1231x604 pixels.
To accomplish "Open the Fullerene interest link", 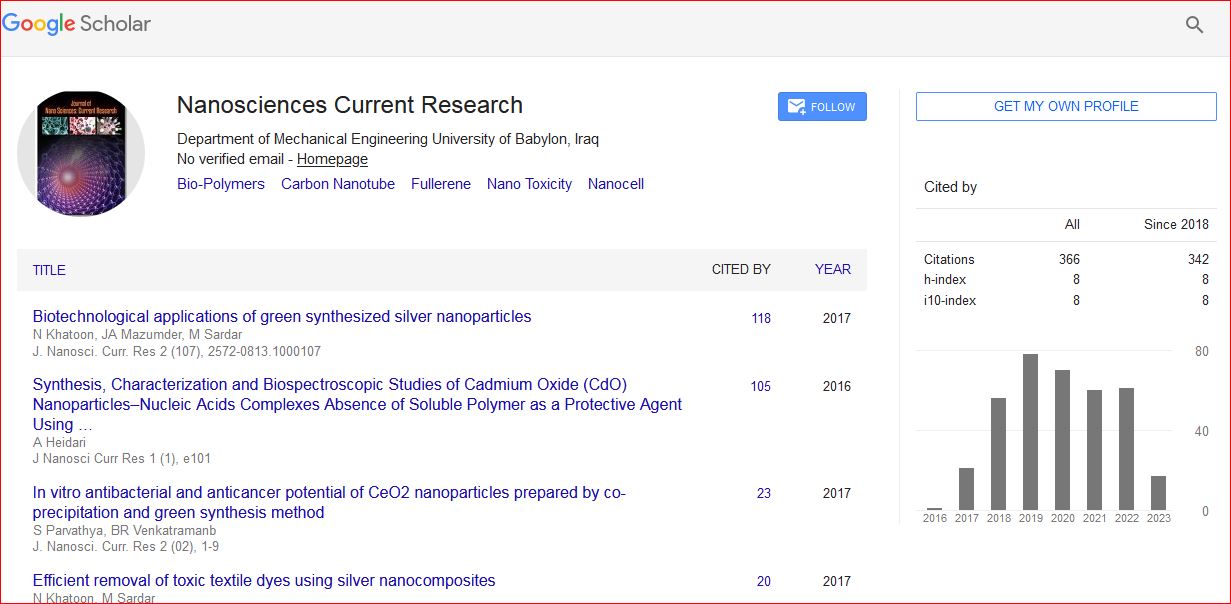I will (440, 184).
